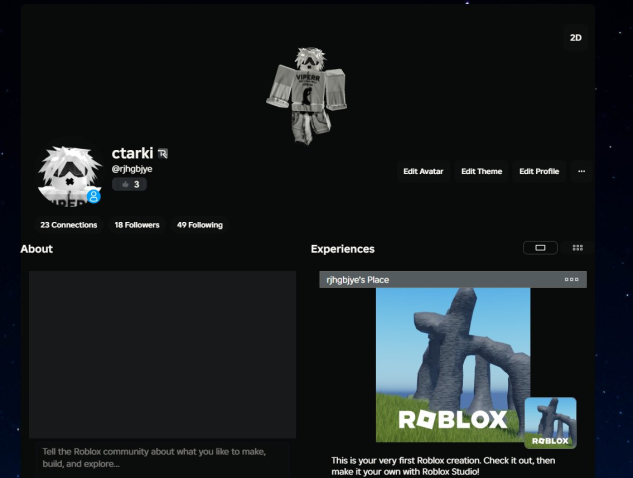Open rjhgbjye's Place title link
The width and height of the screenshot is (633, 478).
pos(358,280)
